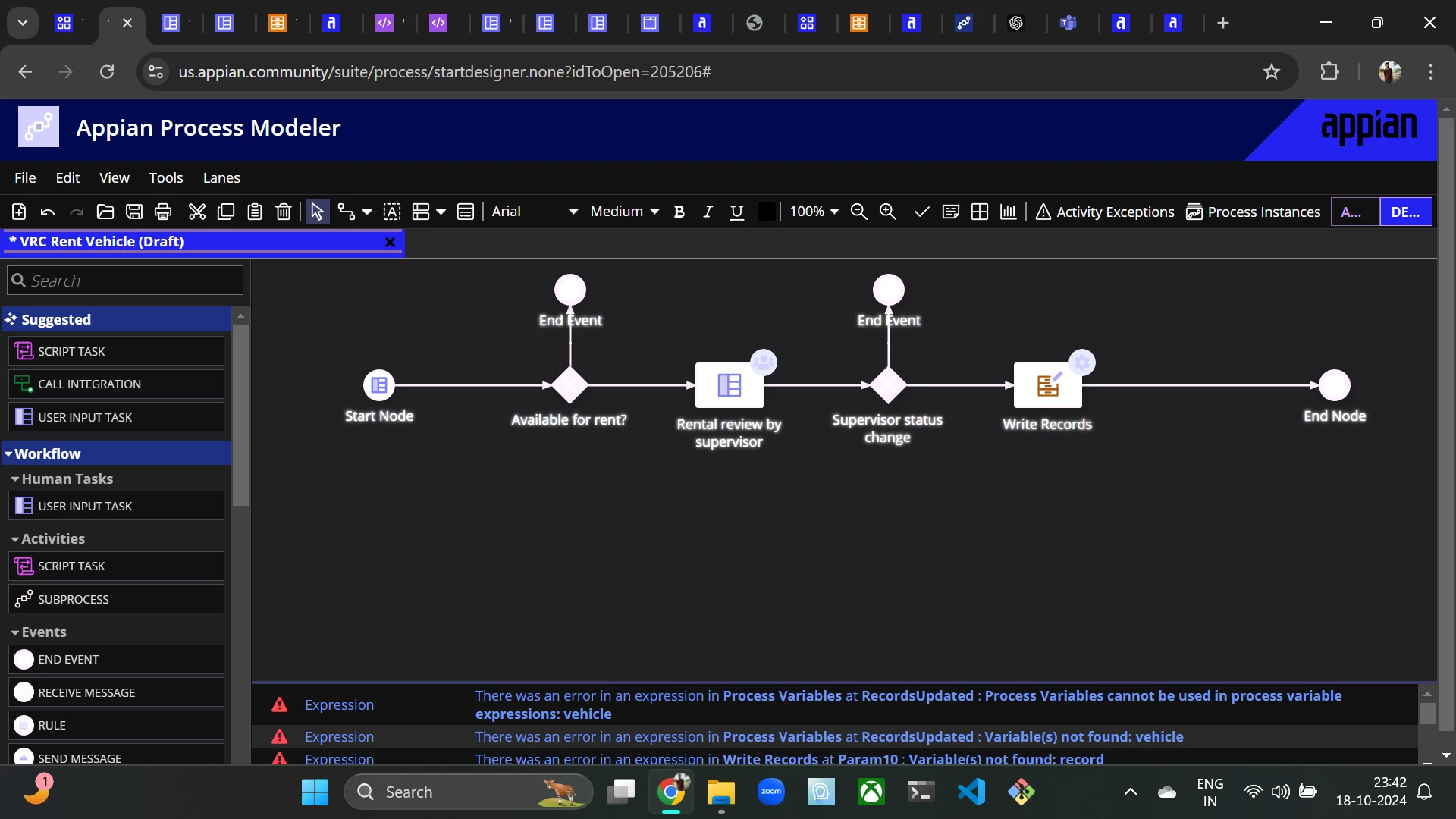Screen dimensions: 1456x819
Task: Open Visual Studio Code from taskbar
Action: (971, 792)
